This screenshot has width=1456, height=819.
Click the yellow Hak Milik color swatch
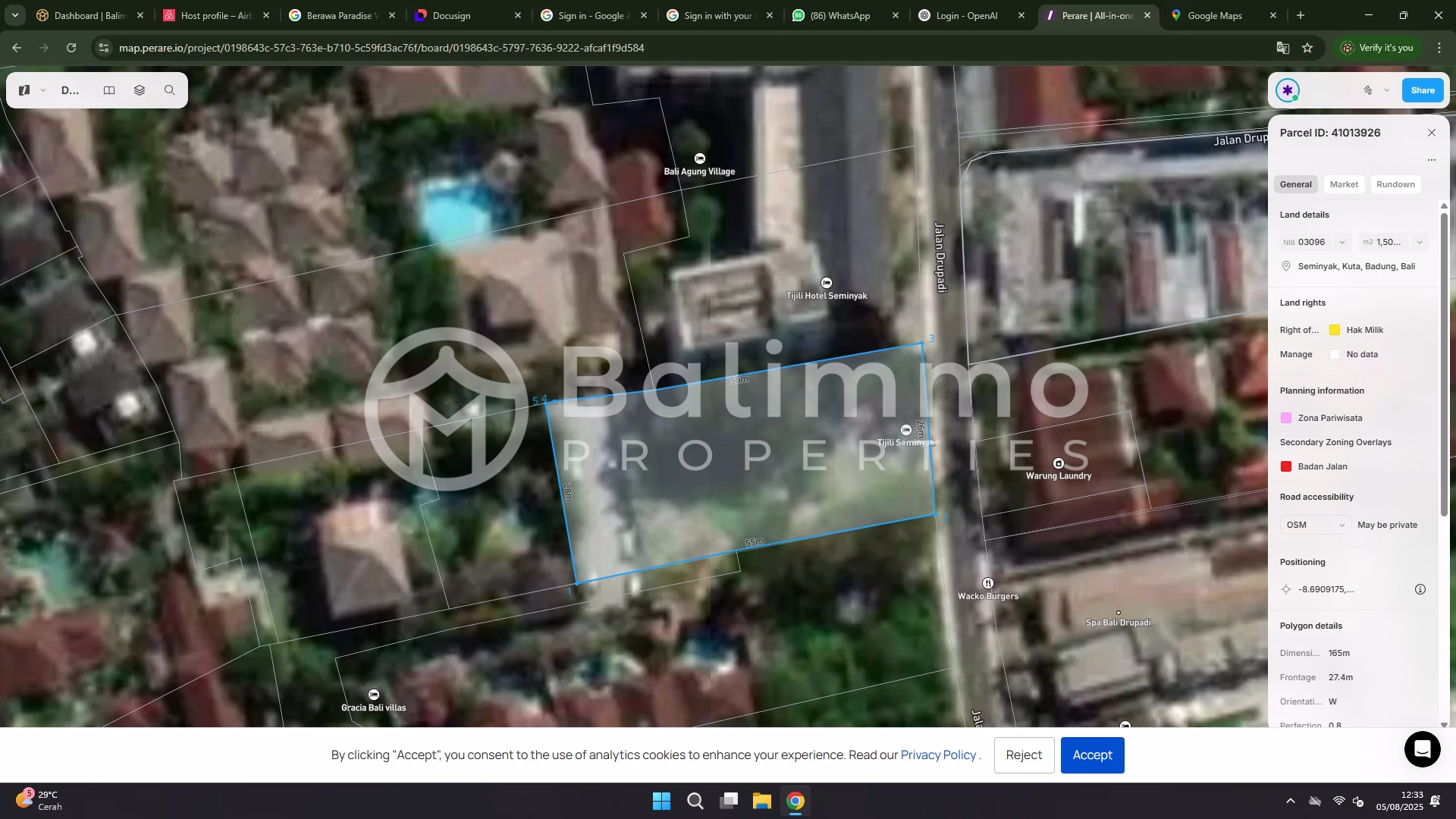(x=1335, y=330)
